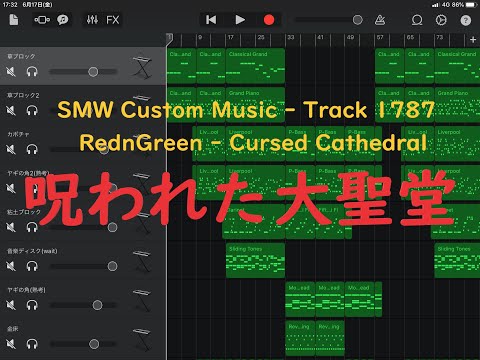480x360 pixels.
Task: Jump to bar 17 ruler marker
Action: tap(231, 37)
